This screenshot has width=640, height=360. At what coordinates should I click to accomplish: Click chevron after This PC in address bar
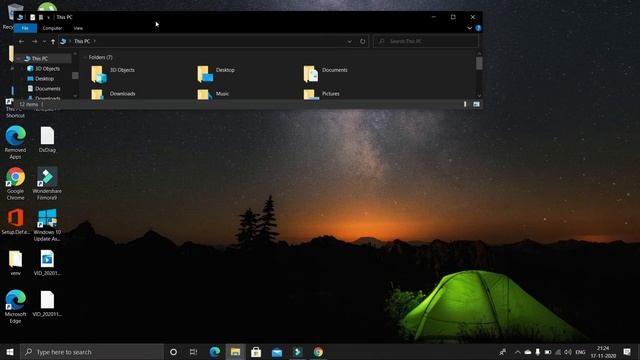95,41
